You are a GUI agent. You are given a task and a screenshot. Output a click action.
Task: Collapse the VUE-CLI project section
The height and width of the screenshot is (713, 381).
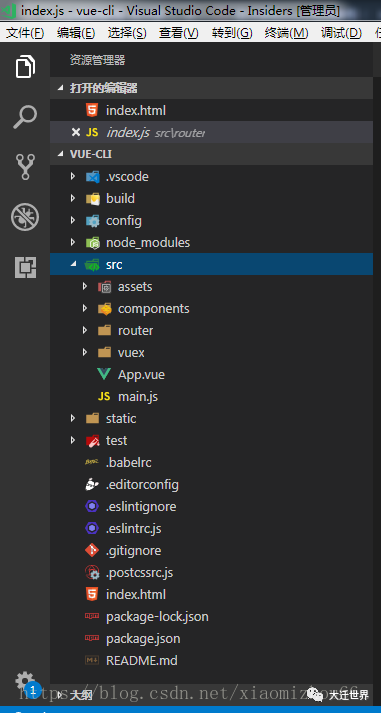(x=61, y=154)
